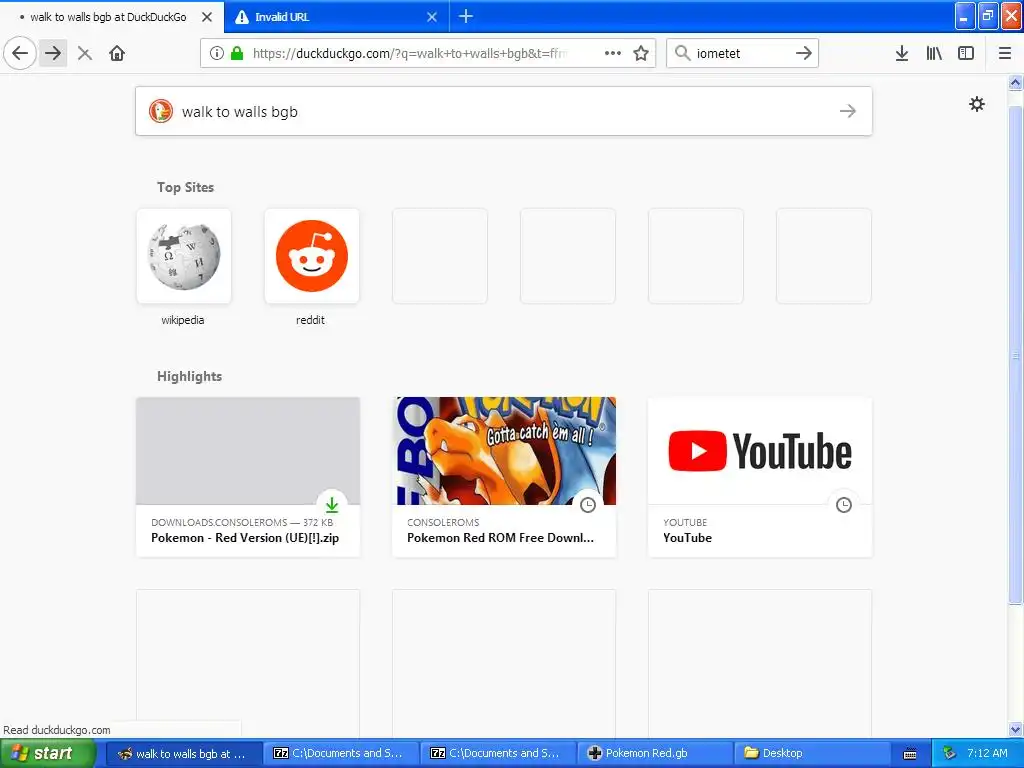
Task: Go back to the previous page
Action: click(x=20, y=53)
